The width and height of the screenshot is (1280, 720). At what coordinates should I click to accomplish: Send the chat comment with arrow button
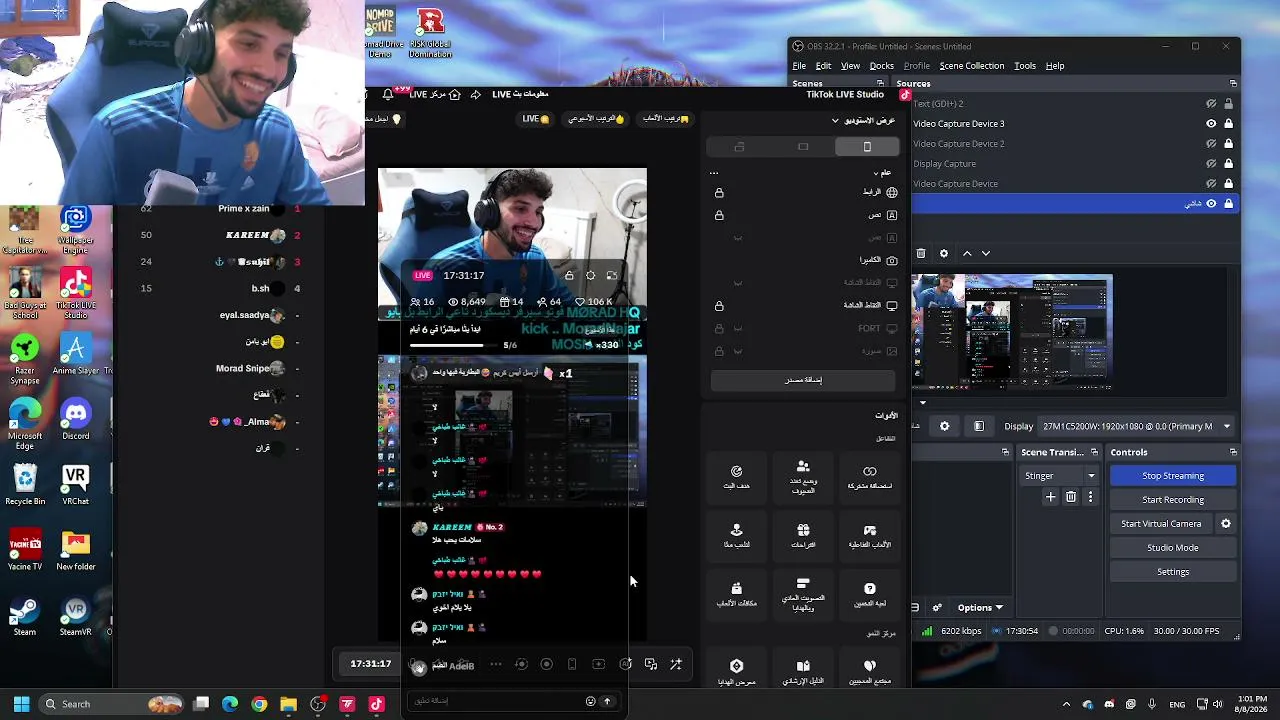[x=606, y=701]
